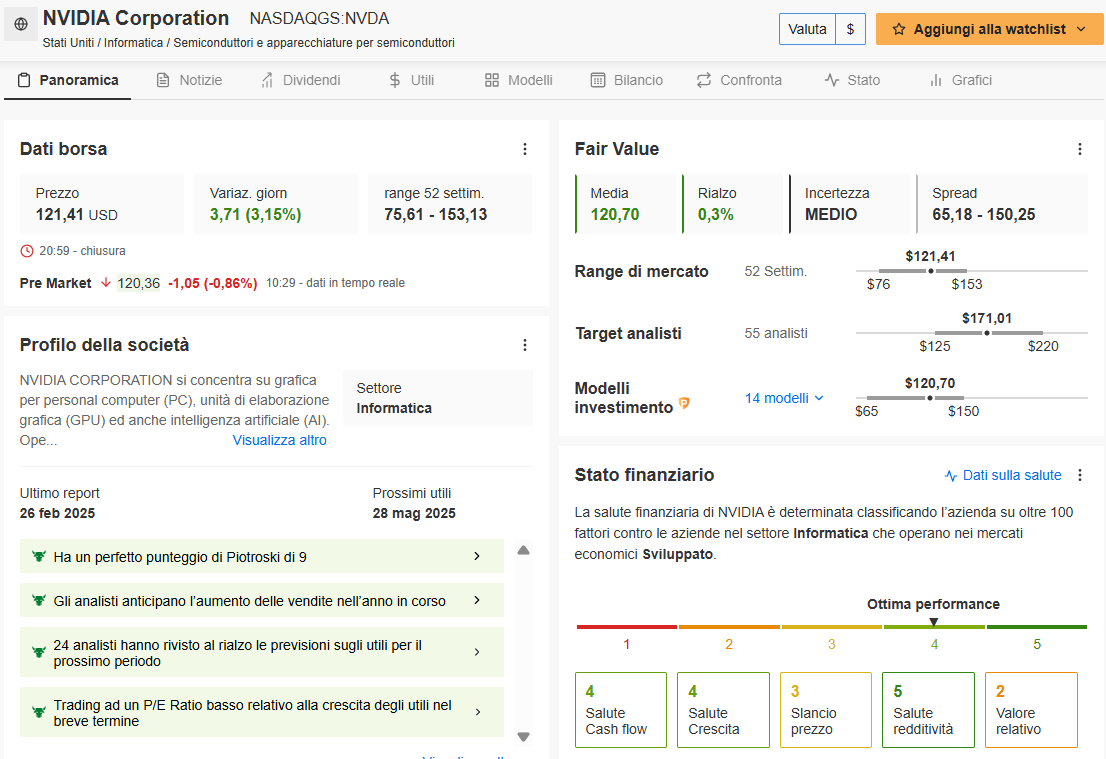This screenshot has height=759, width=1106.
Task: Click the NASDAQGS:NVDA ticker text
Action: pos(320,18)
